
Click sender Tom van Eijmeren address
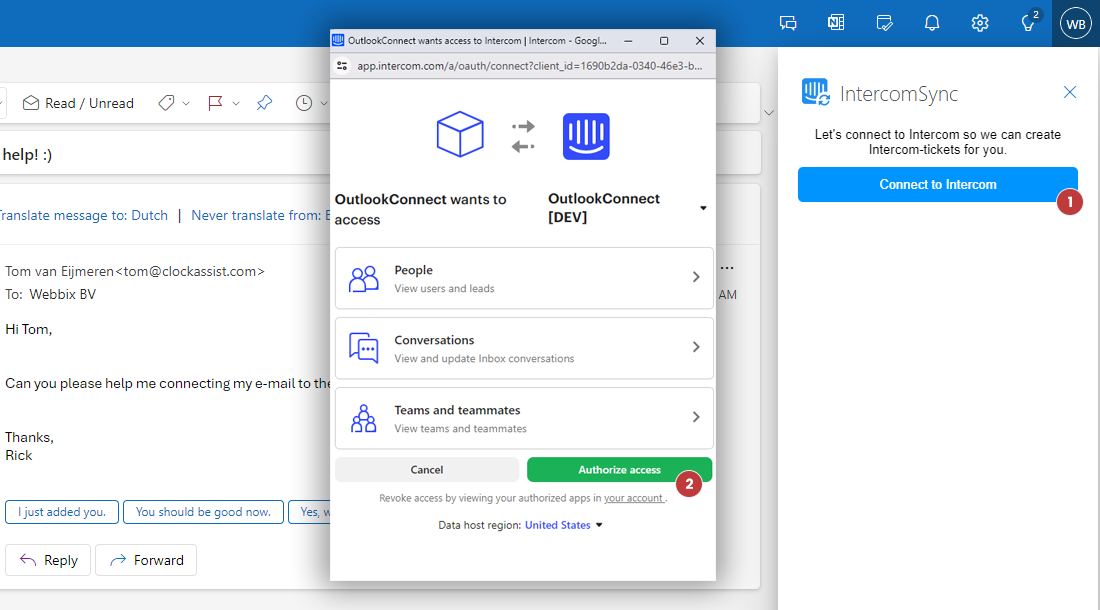point(135,271)
